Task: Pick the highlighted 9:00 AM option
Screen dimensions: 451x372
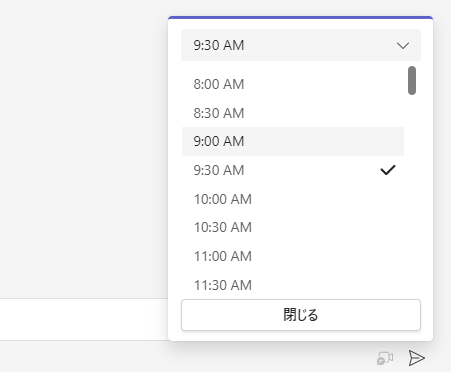Action: [x=293, y=141]
